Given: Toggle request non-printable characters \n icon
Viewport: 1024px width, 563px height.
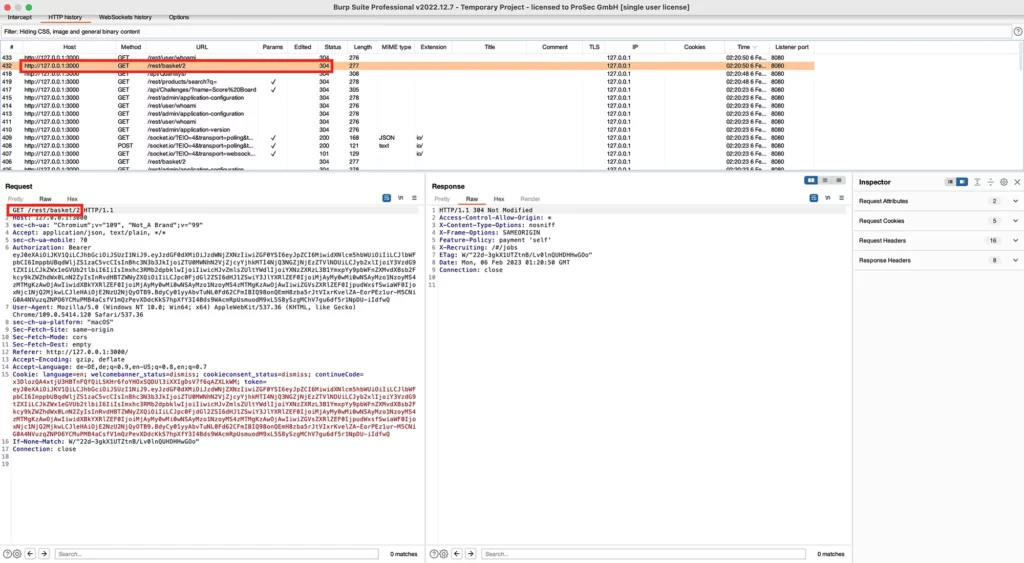Looking at the screenshot, I should click(400, 198).
